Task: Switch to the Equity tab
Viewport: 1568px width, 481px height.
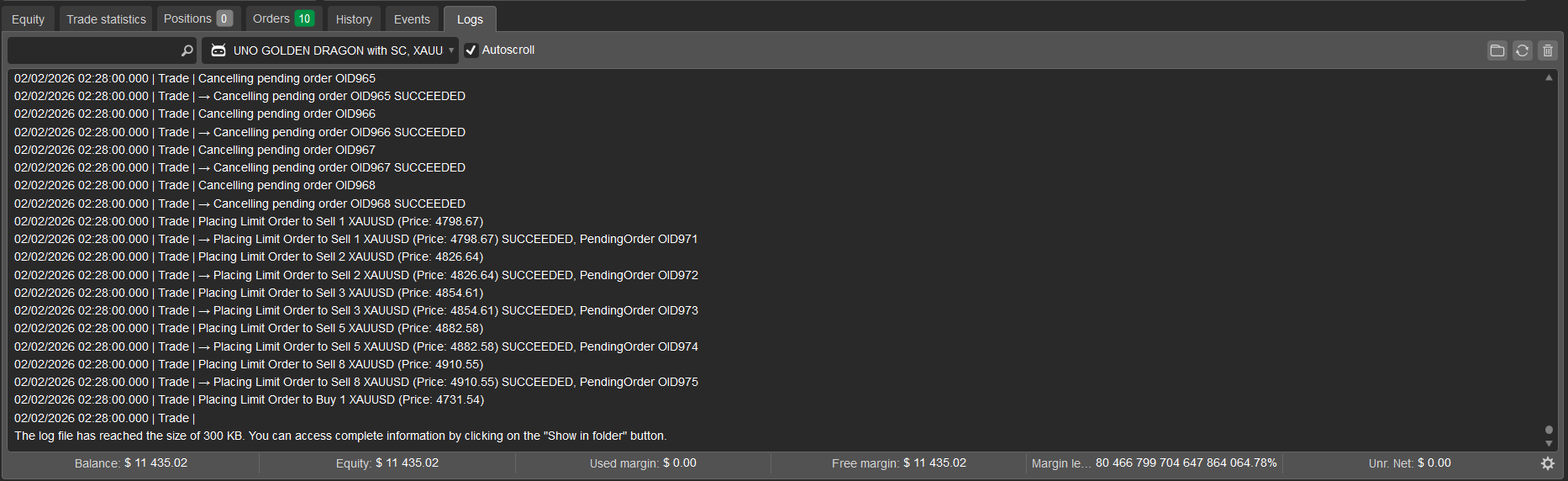Action: click(29, 19)
